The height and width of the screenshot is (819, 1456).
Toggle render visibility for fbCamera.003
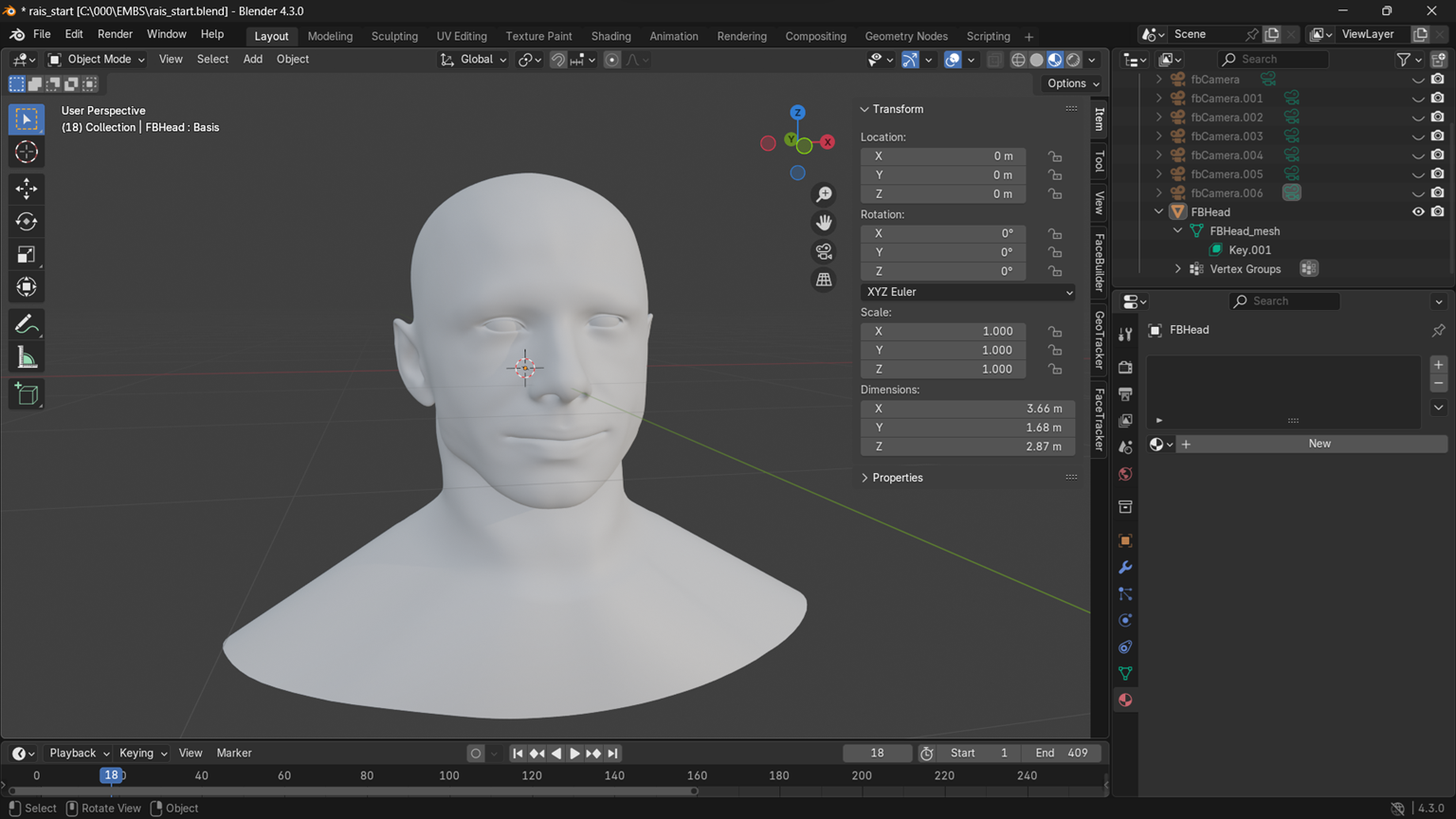coord(1438,136)
